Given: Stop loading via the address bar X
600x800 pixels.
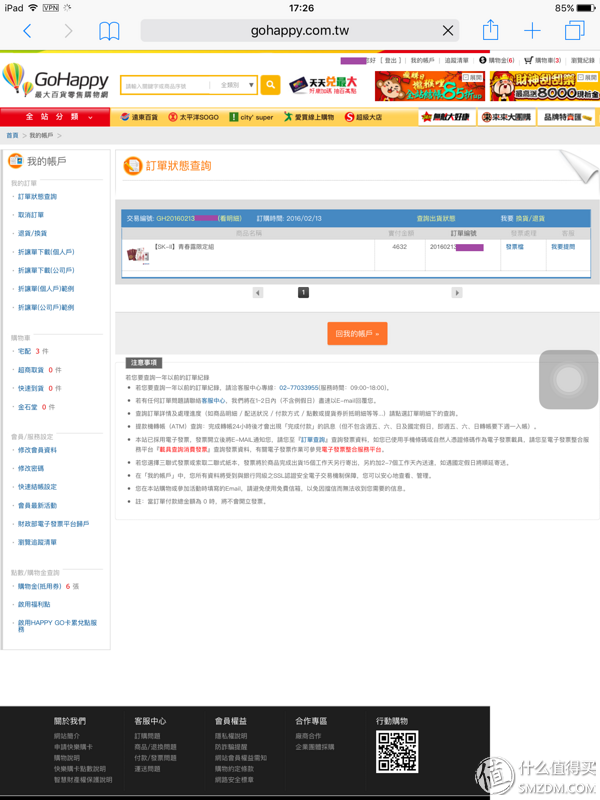Looking at the screenshot, I should click(x=447, y=31).
